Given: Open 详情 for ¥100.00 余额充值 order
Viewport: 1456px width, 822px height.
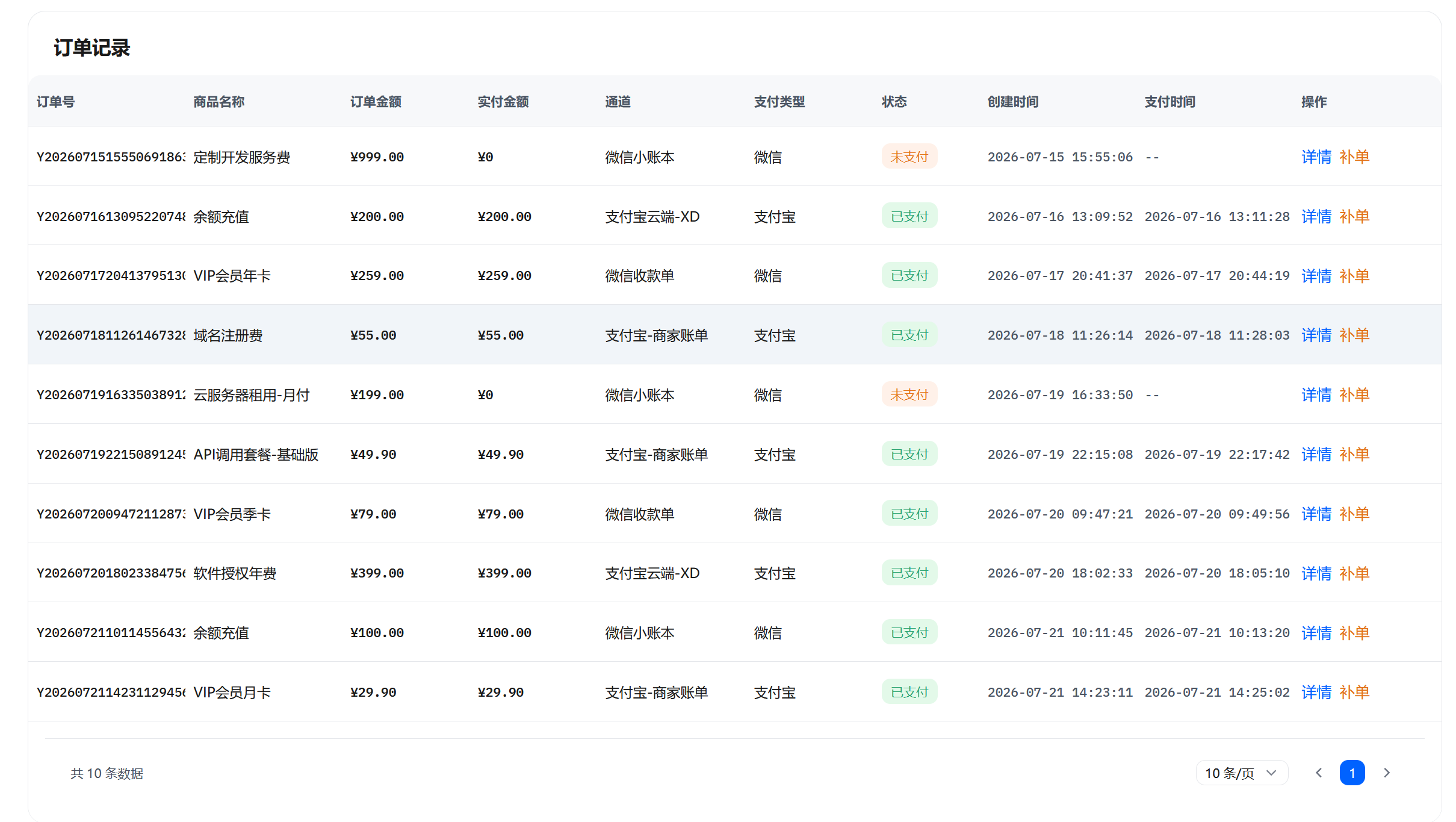Looking at the screenshot, I should pyautogui.click(x=1316, y=632).
